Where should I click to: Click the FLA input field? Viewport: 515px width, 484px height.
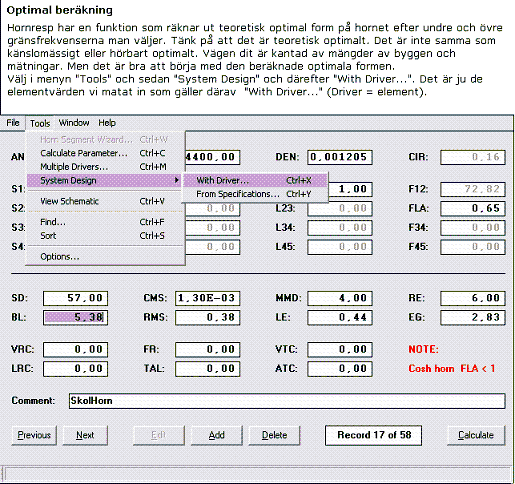click(473, 209)
